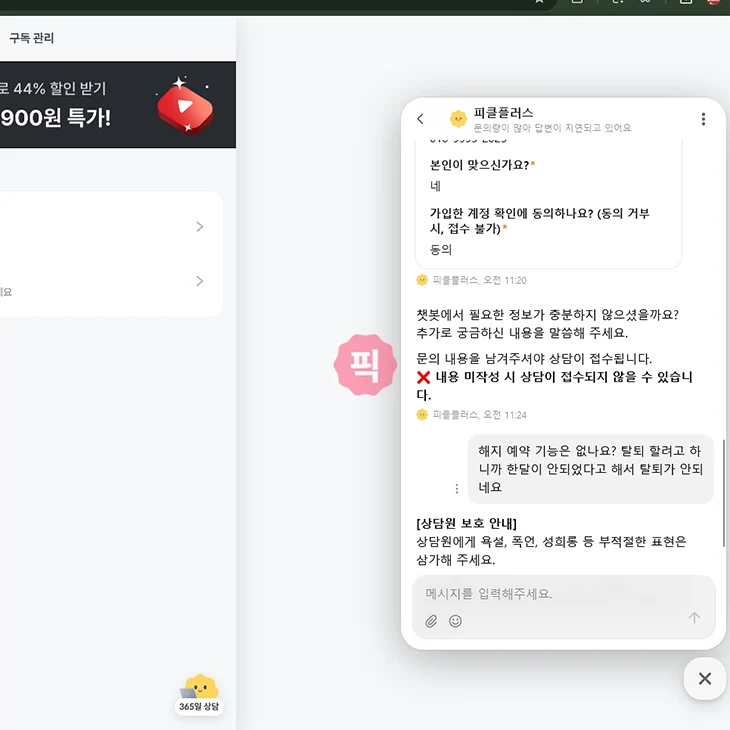Image resolution: width=730 pixels, height=730 pixels.
Task: Click the 챗봇에서 필요한 정보가 message text
Action: click(x=548, y=324)
